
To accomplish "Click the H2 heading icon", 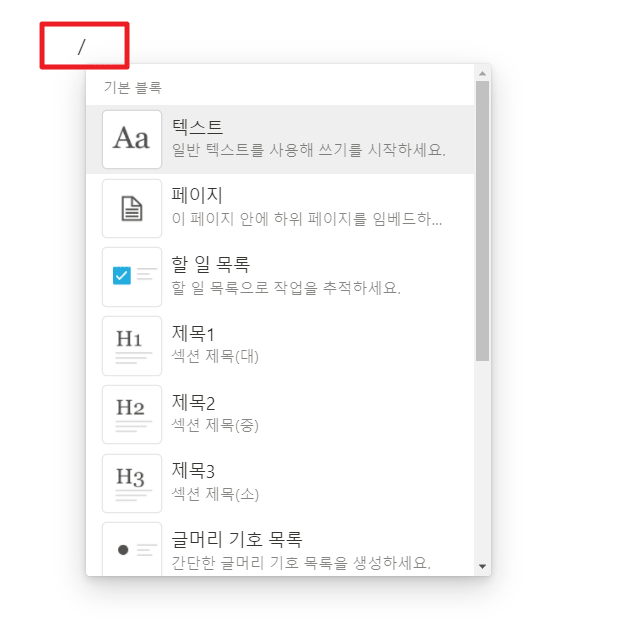I will point(132,414).
